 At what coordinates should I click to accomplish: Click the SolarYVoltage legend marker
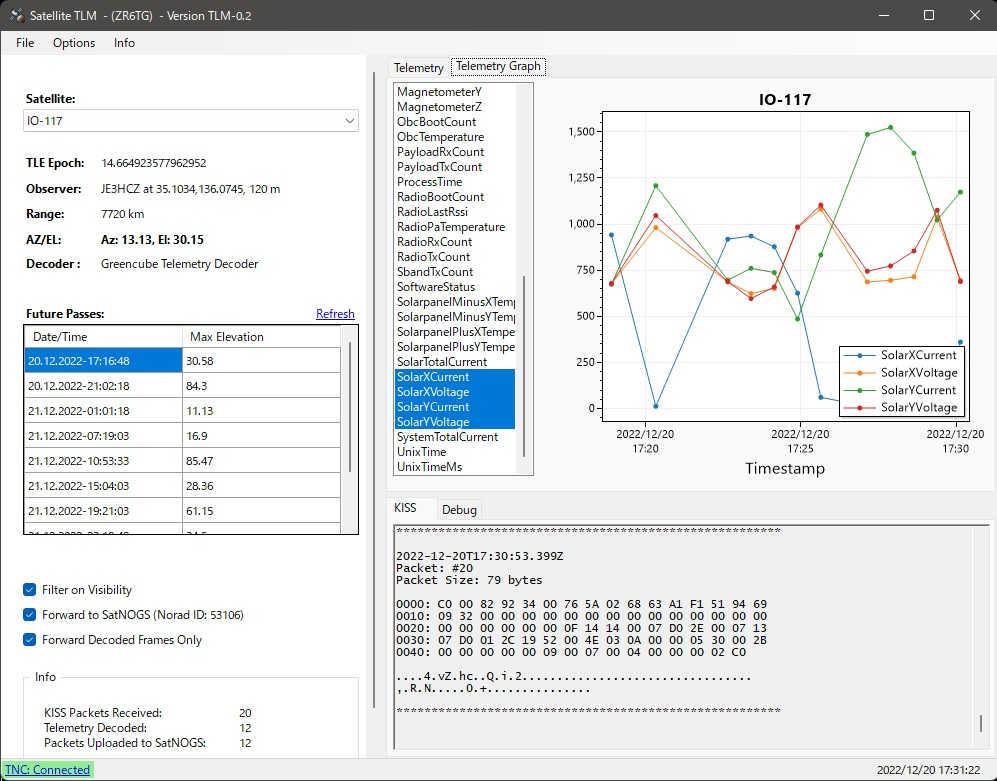[x=861, y=407]
